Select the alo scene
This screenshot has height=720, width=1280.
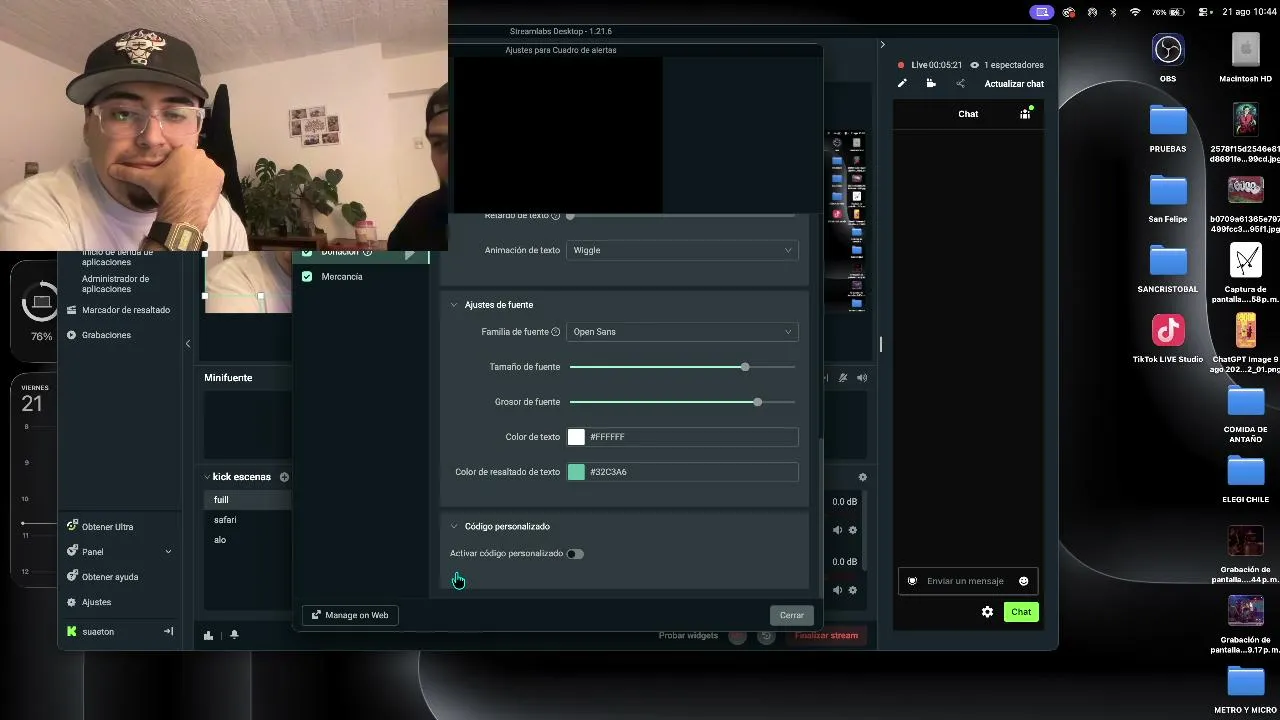[220, 540]
